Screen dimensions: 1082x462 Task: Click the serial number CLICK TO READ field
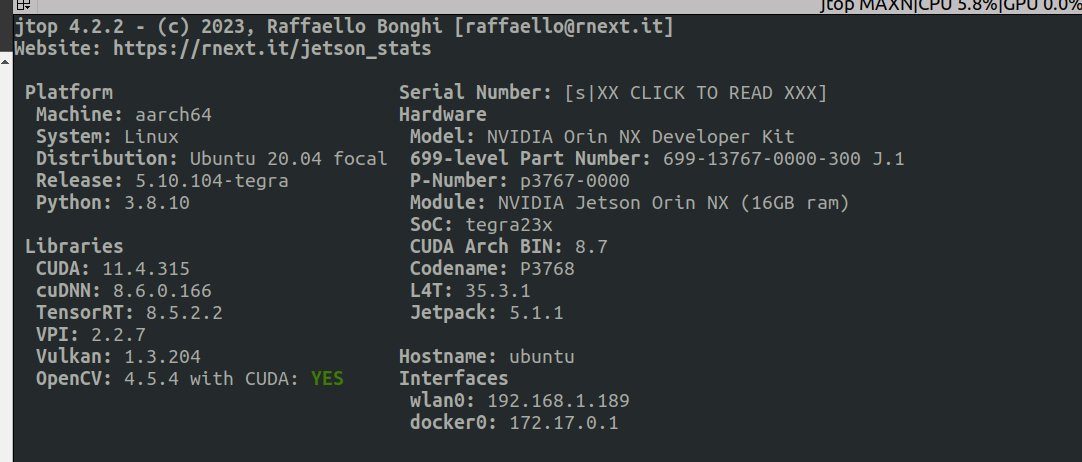pyautogui.click(x=696, y=92)
